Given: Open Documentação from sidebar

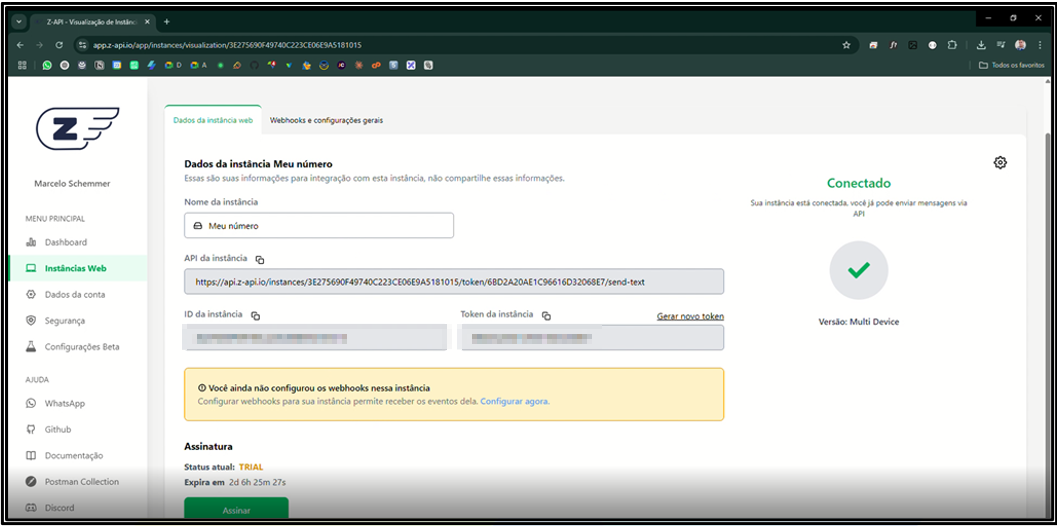Looking at the screenshot, I should click(x=73, y=456).
